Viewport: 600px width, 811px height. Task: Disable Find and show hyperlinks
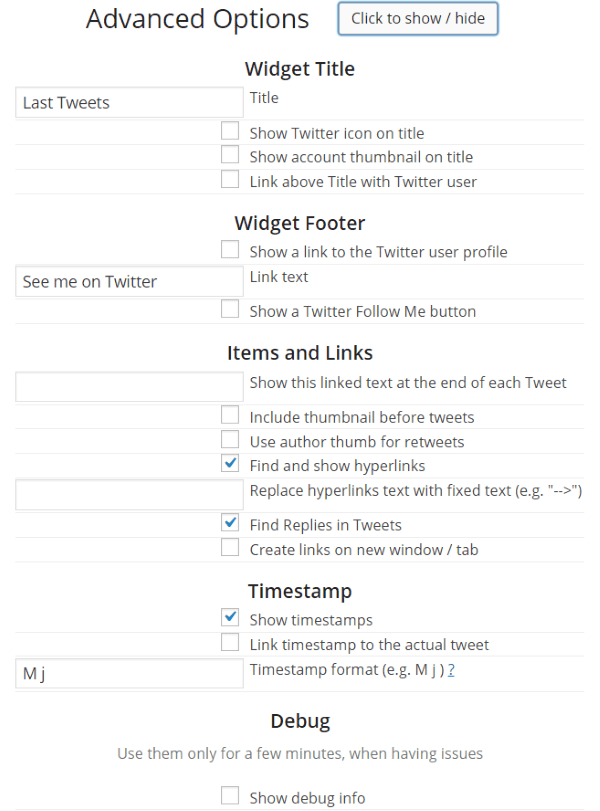coord(229,463)
